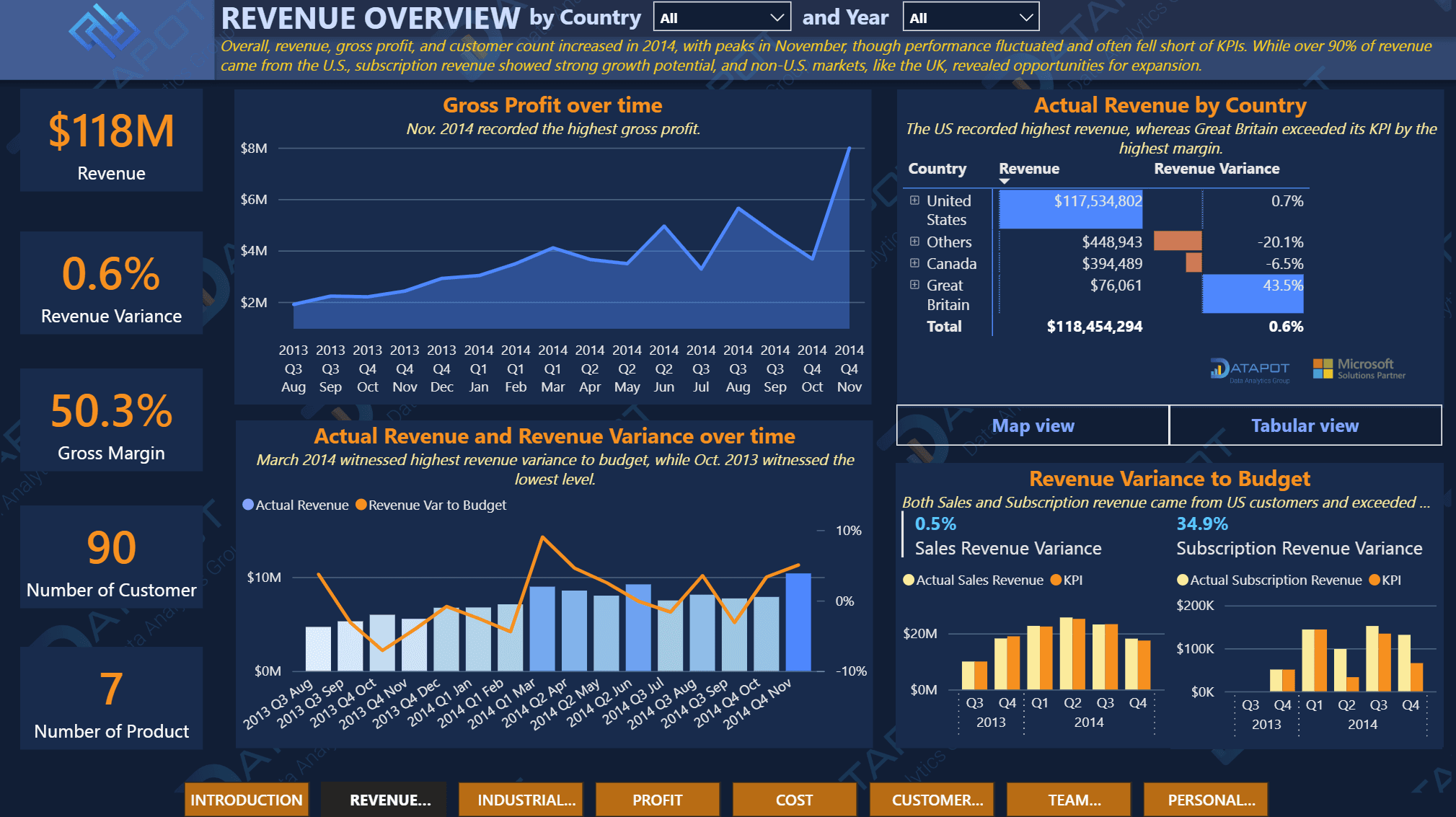Open the PERSONAL page tab
This screenshot has height=817, width=1456.
tap(1206, 800)
